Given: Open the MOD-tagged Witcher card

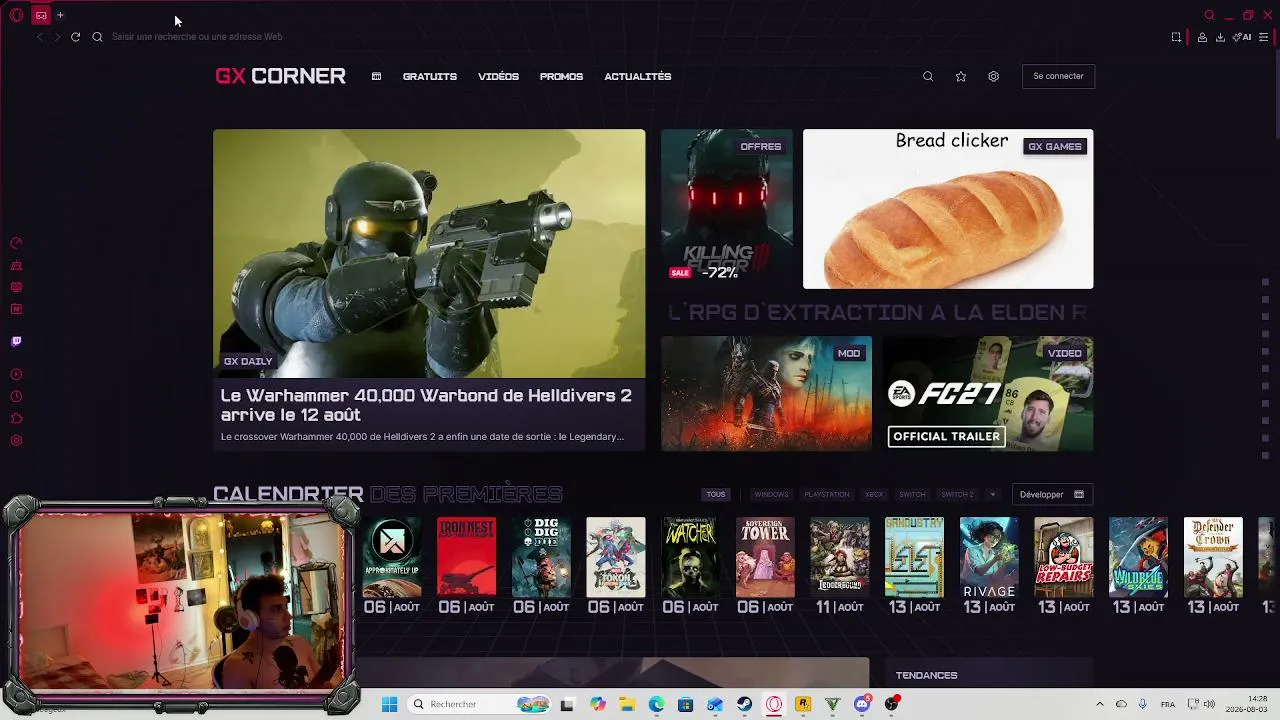Looking at the screenshot, I should (766, 393).
